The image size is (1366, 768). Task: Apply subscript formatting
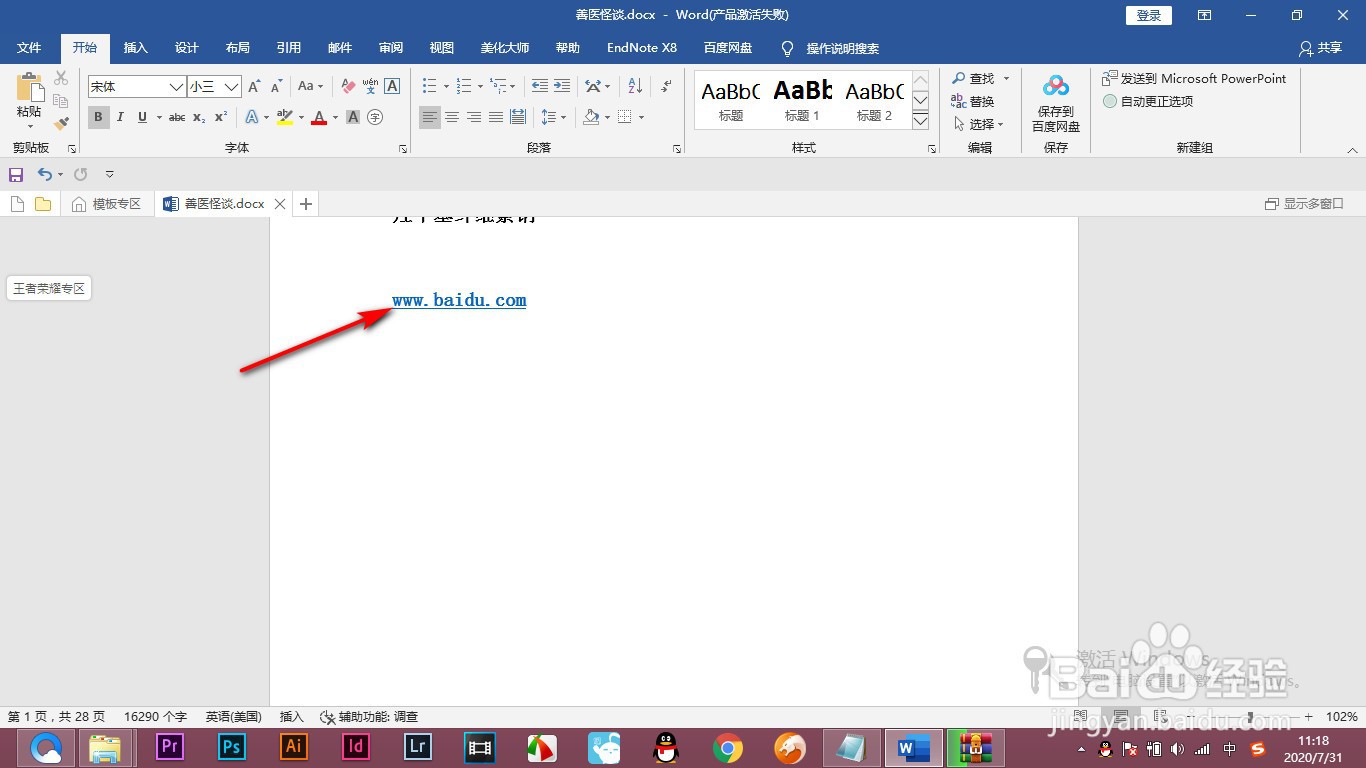pyautogui.click(x=199, y=117)
